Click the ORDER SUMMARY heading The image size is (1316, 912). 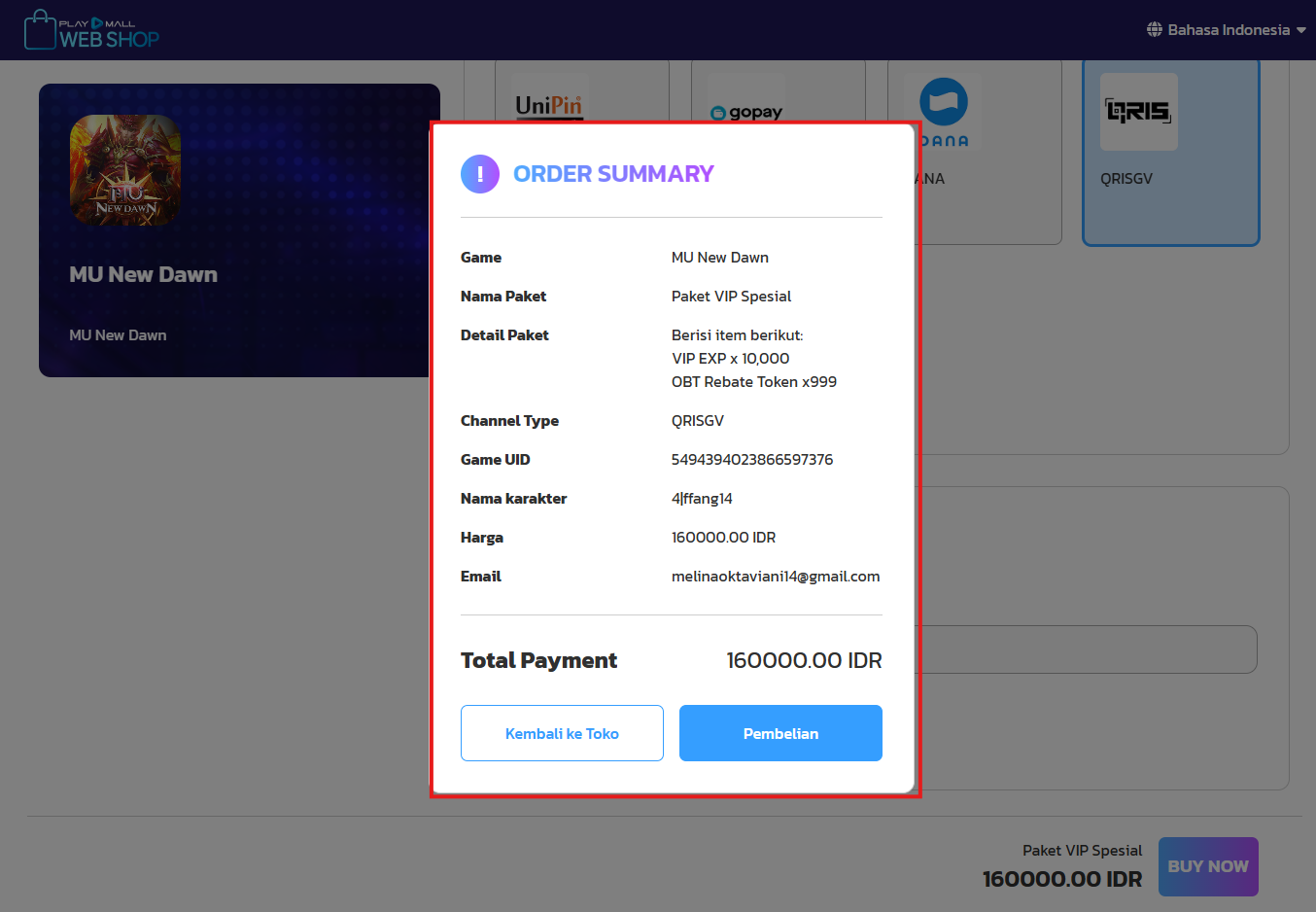pyautogui.click(x=613, y=174)
